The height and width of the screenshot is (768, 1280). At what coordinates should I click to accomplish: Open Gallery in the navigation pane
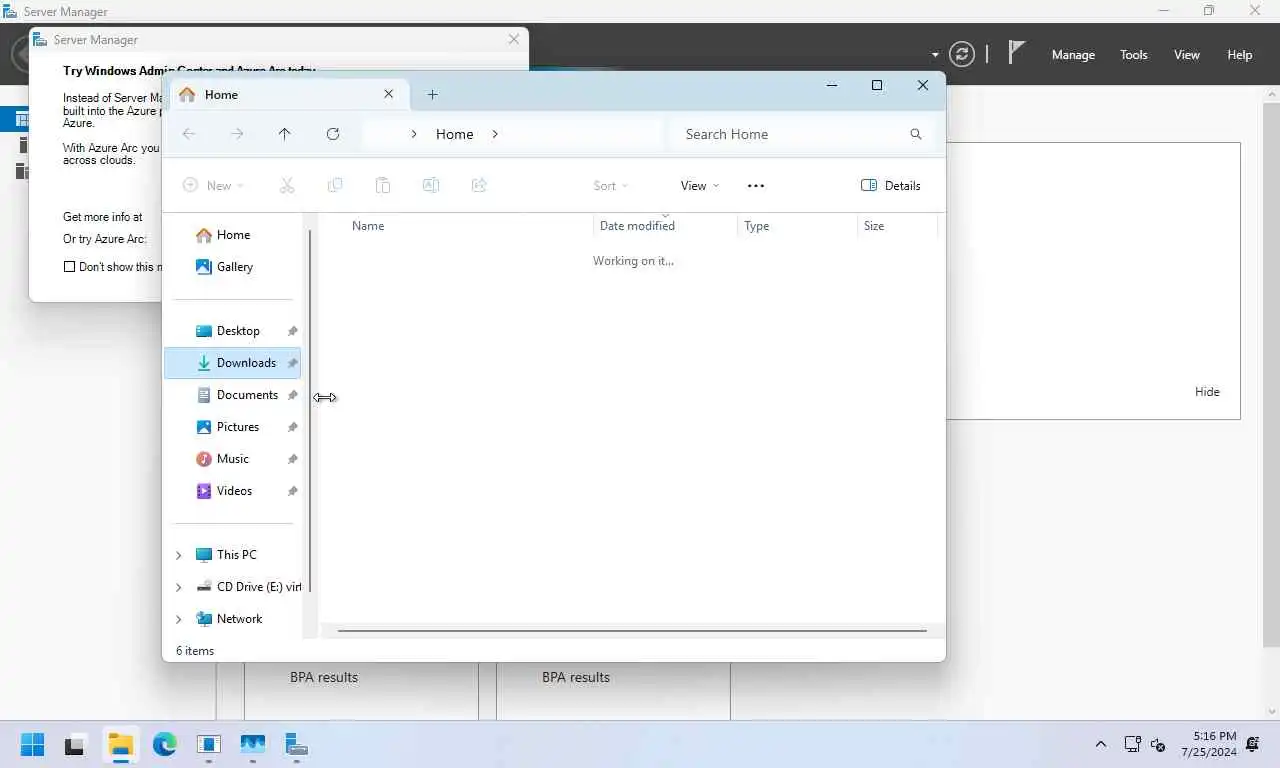[x=232, y=267]
